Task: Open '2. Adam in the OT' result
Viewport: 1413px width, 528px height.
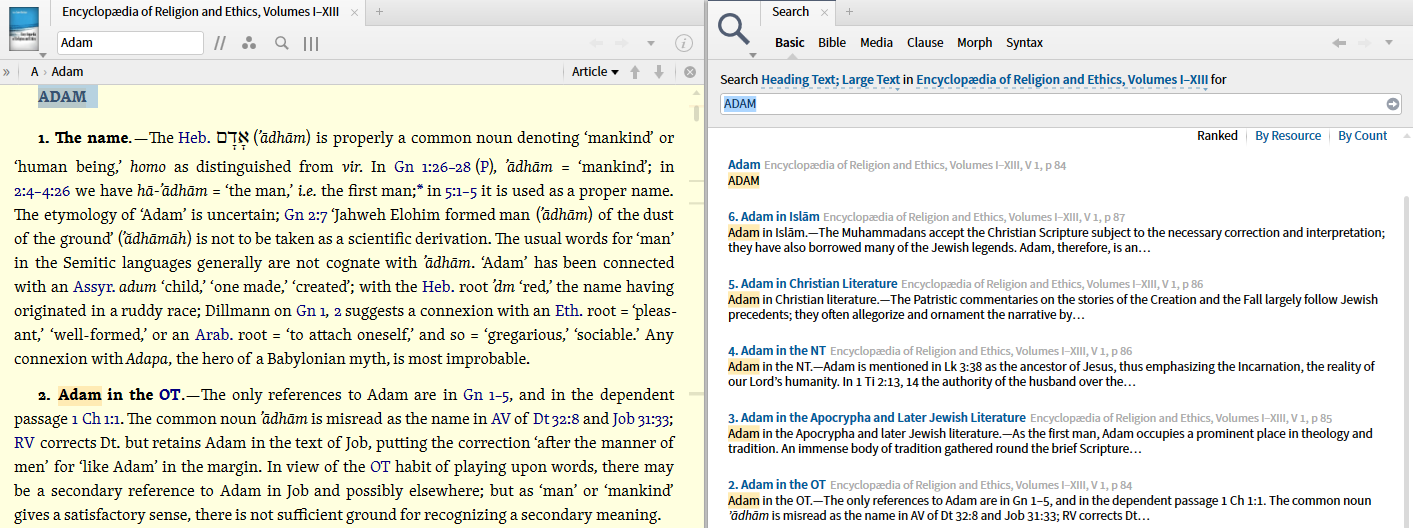Action: (777, 485)
